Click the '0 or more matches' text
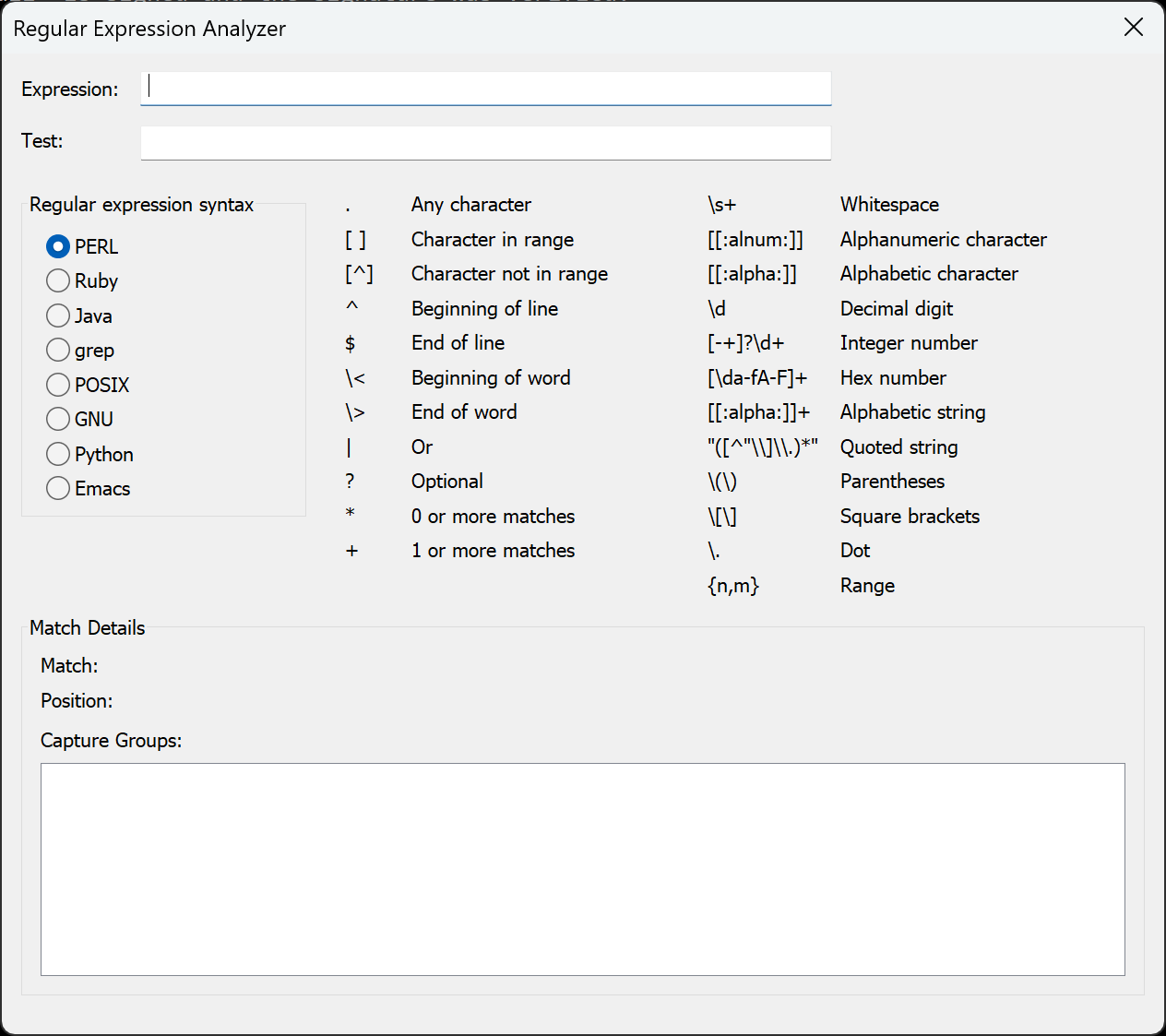Image resolution: width=1166 pixels, height=1036 pixels. tap(494, 516)
